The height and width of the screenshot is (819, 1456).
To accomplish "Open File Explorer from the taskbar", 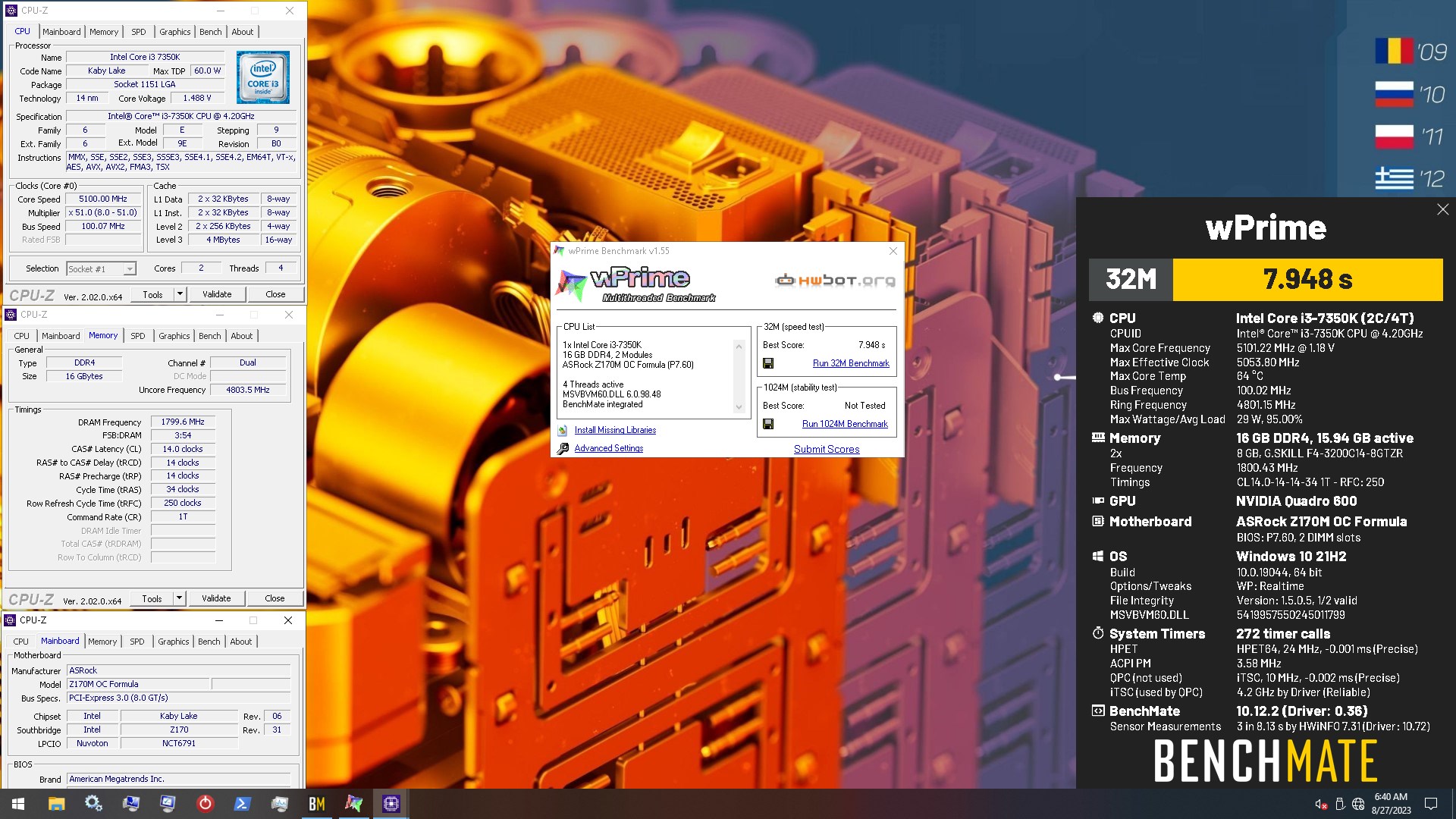I will [56, 804].
